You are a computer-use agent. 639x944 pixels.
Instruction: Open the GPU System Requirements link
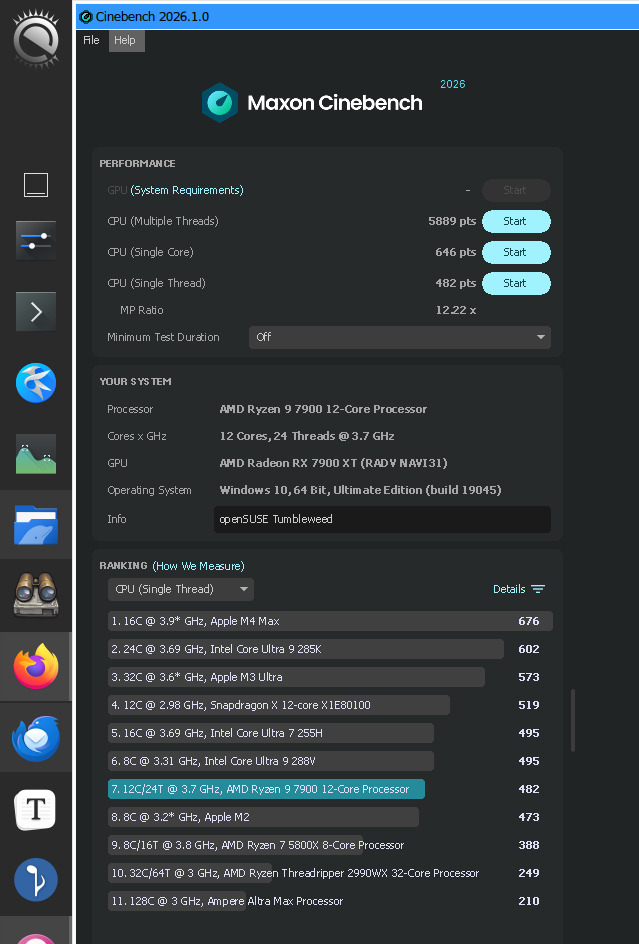pos(187,190)
